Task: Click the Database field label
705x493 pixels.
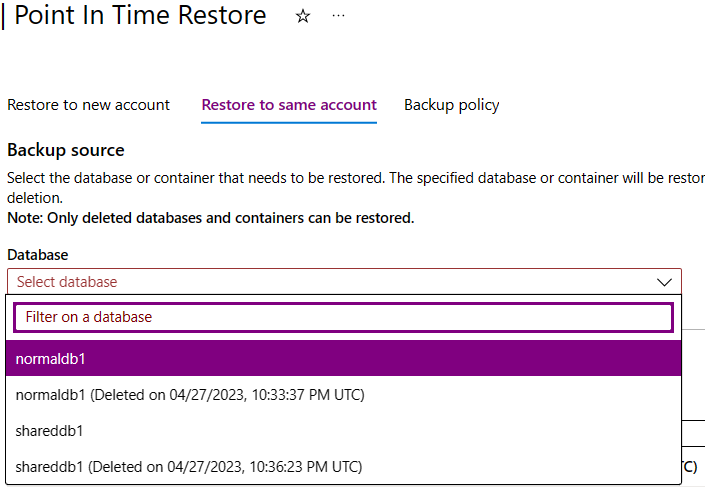Action: [x=38, y=255]
